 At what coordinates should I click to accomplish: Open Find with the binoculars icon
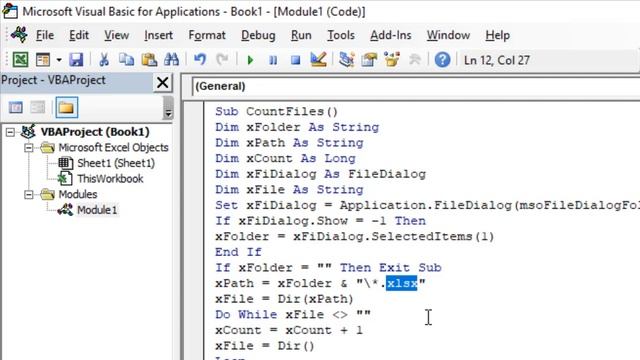coord(171,60)
